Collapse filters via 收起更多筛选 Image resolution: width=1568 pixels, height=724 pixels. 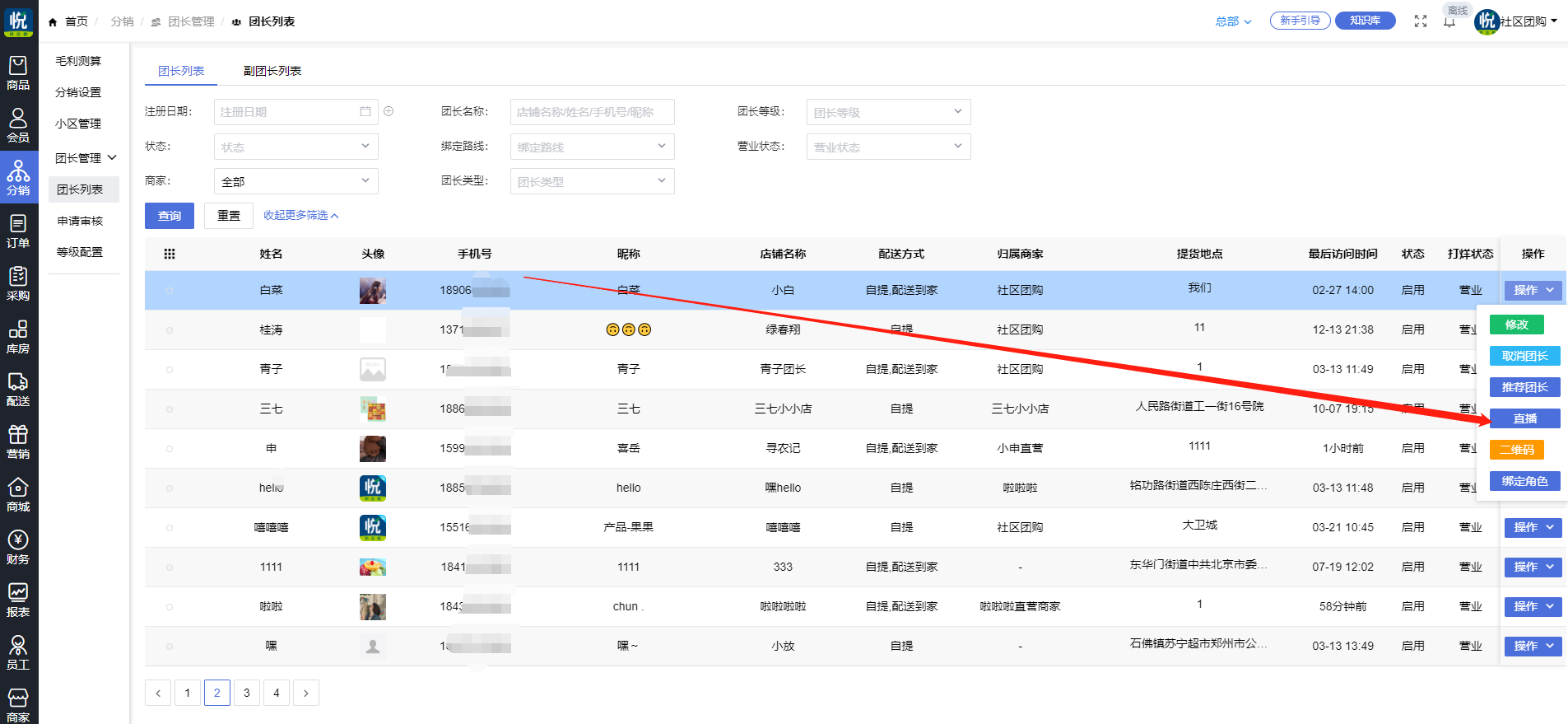click(x=300, y=215)
